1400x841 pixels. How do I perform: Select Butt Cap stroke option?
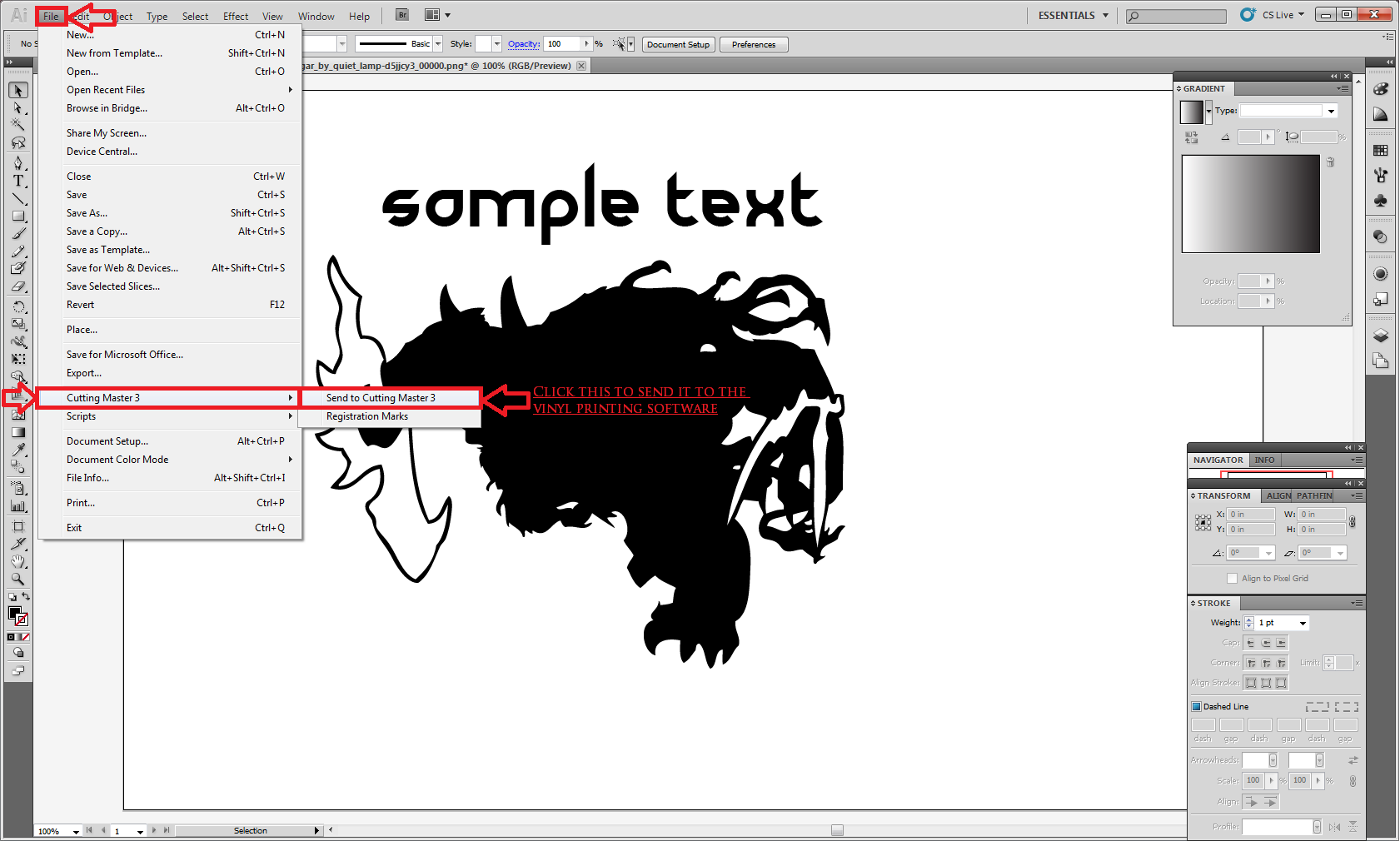(1251, 643)
